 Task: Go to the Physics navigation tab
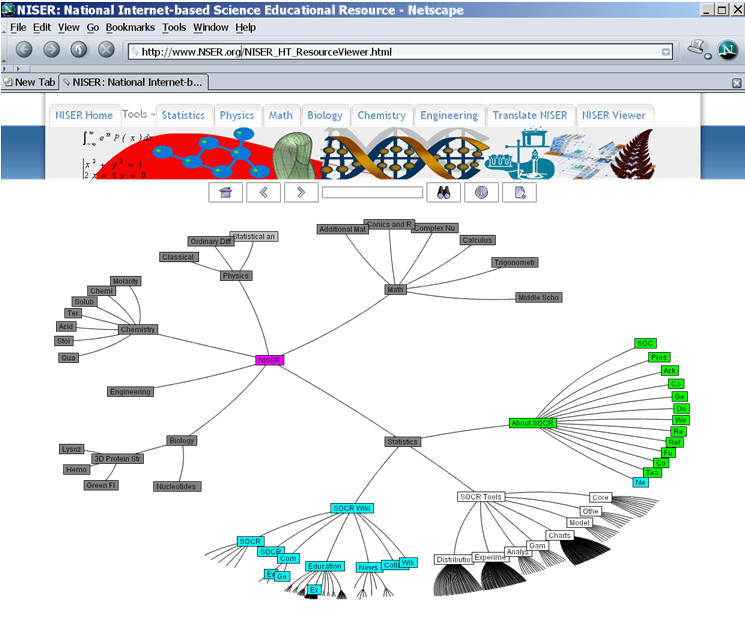[237, 115]
